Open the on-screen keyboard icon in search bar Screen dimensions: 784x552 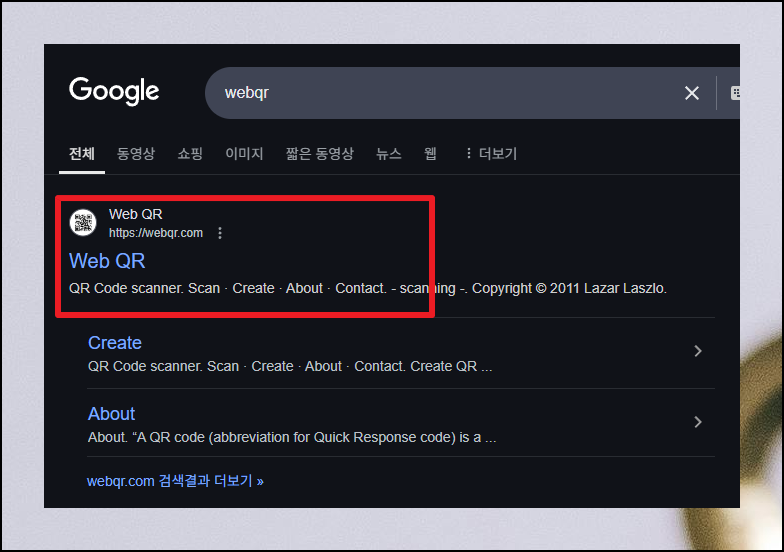click(735, 93)
